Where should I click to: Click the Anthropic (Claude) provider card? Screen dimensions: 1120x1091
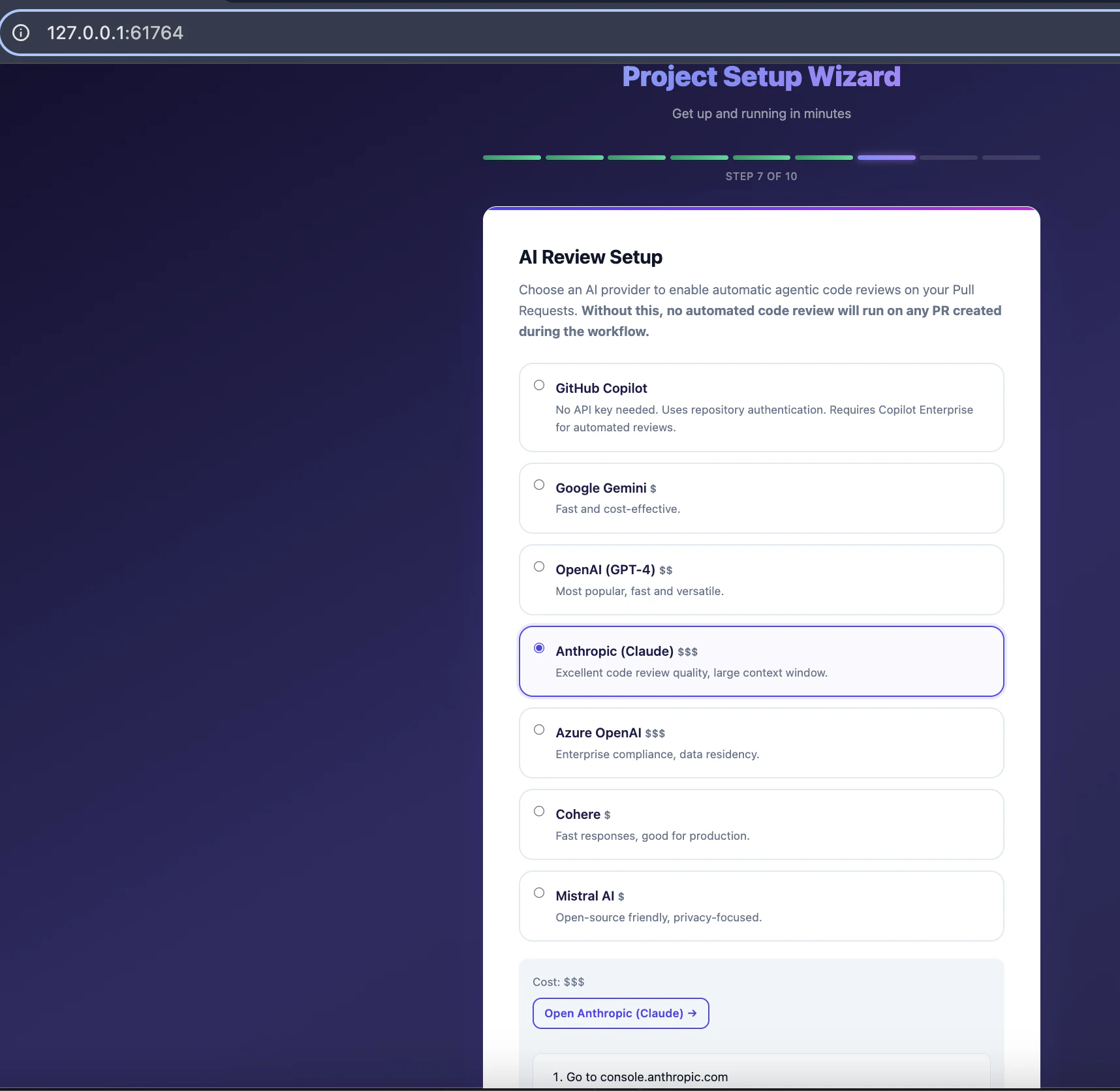(x=761, y=660)
